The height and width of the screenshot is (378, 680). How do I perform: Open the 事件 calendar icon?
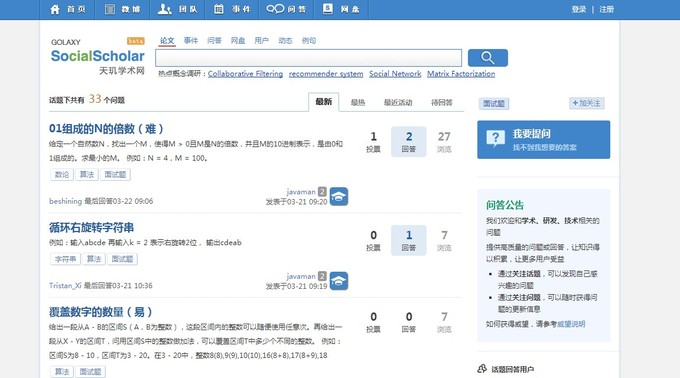click(x=219, y=9)
